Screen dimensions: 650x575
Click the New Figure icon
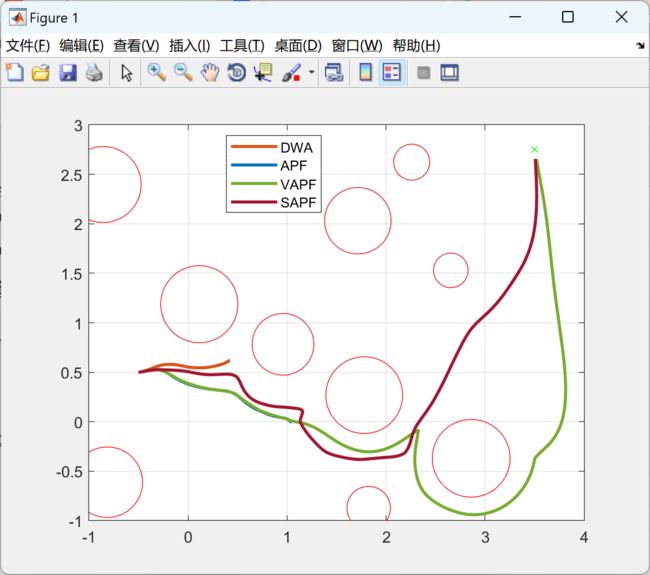pyautogui.click(x=15, y=73)
